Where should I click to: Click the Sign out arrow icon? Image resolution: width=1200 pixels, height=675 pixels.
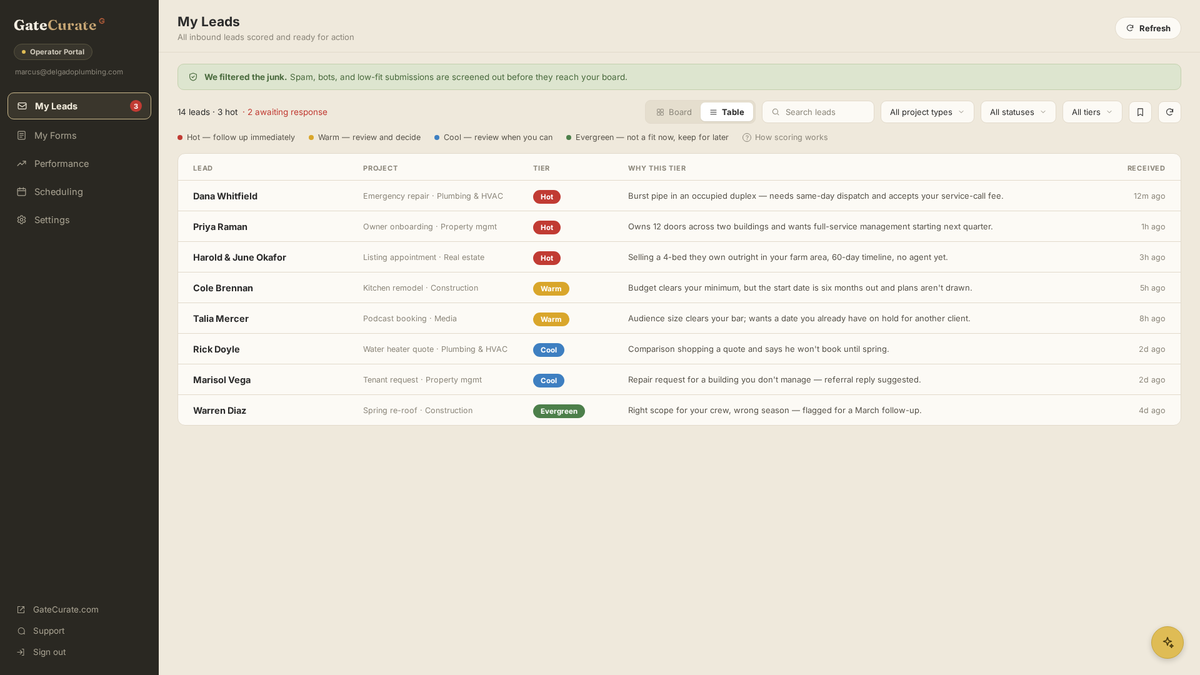click(x=22, y=652)
